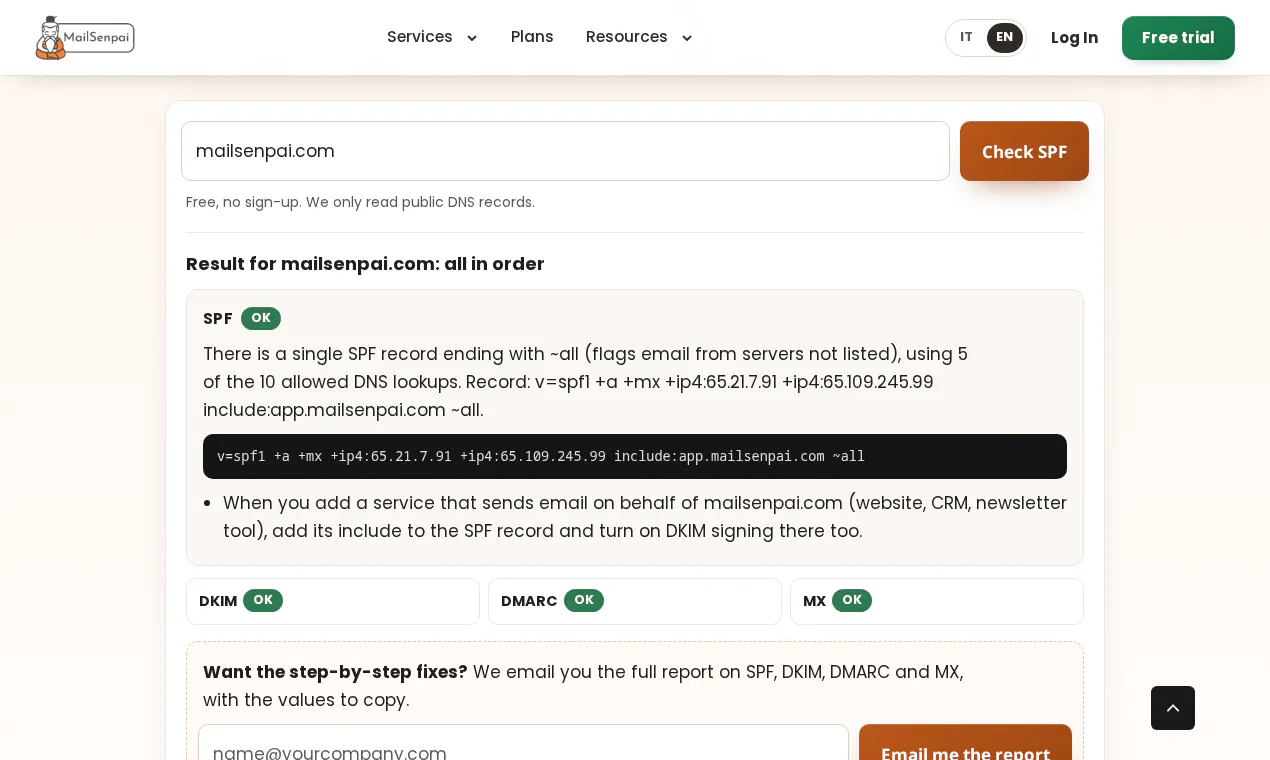Expand the Resources dropdown menu

639,37
